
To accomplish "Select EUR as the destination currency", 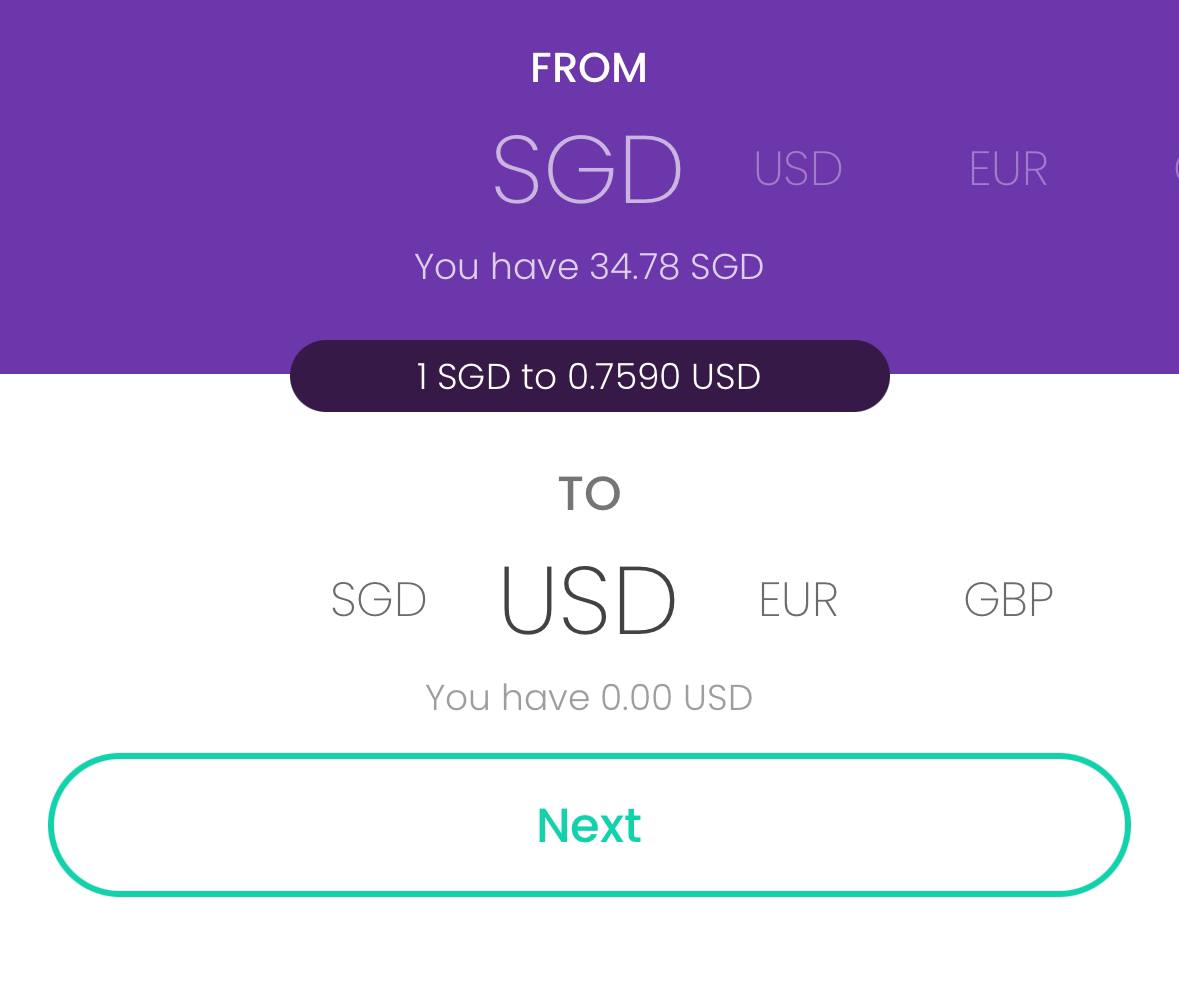I will coord(797,598).
